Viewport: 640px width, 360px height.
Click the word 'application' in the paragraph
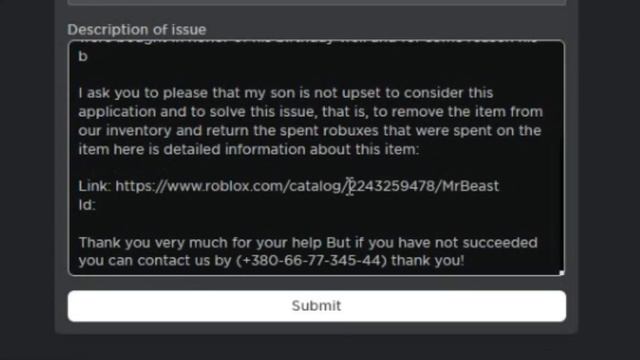[x=117, y=112]
